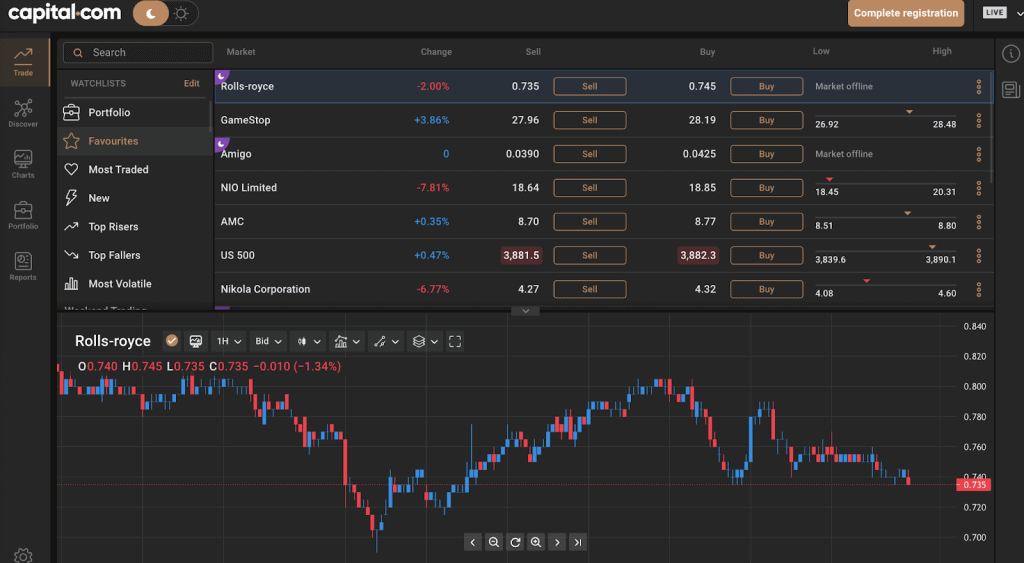Sort by the Change column header
The height and width of the screenshot is (563, 1024).
[436, 52]
